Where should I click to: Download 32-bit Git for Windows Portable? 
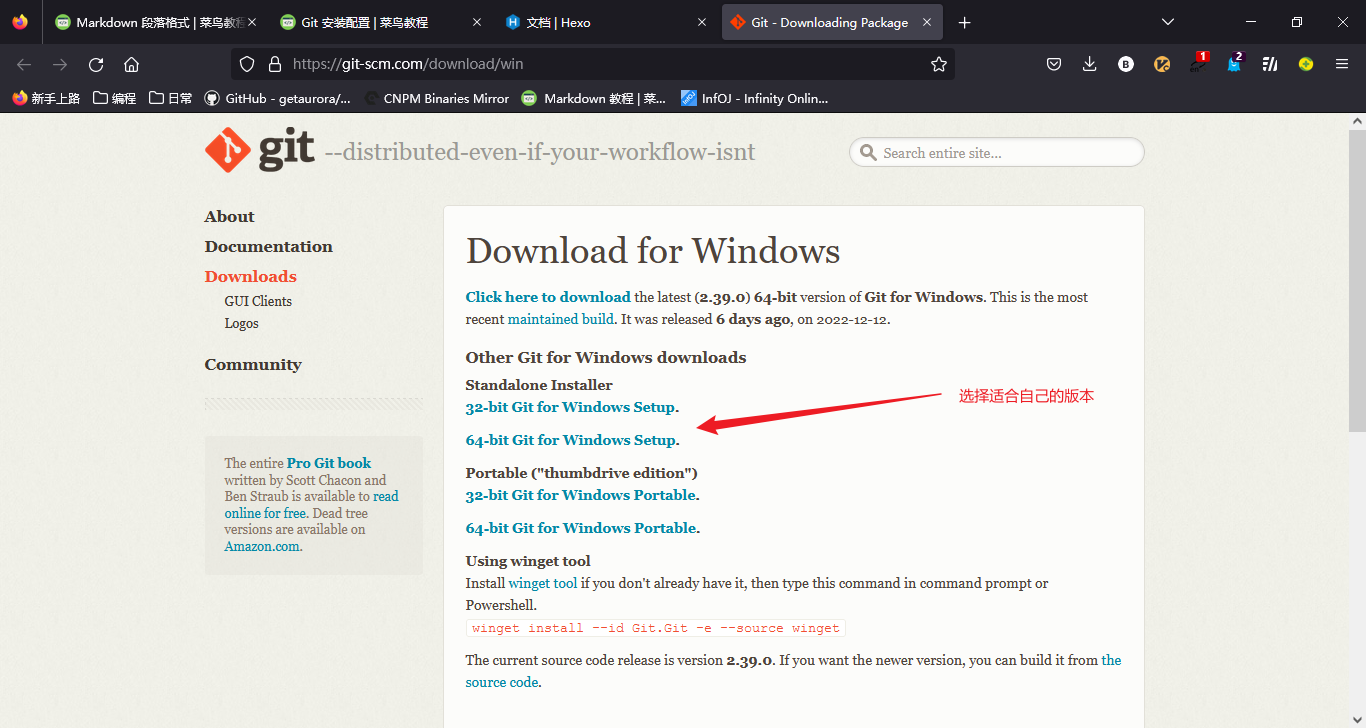point(580,495)
